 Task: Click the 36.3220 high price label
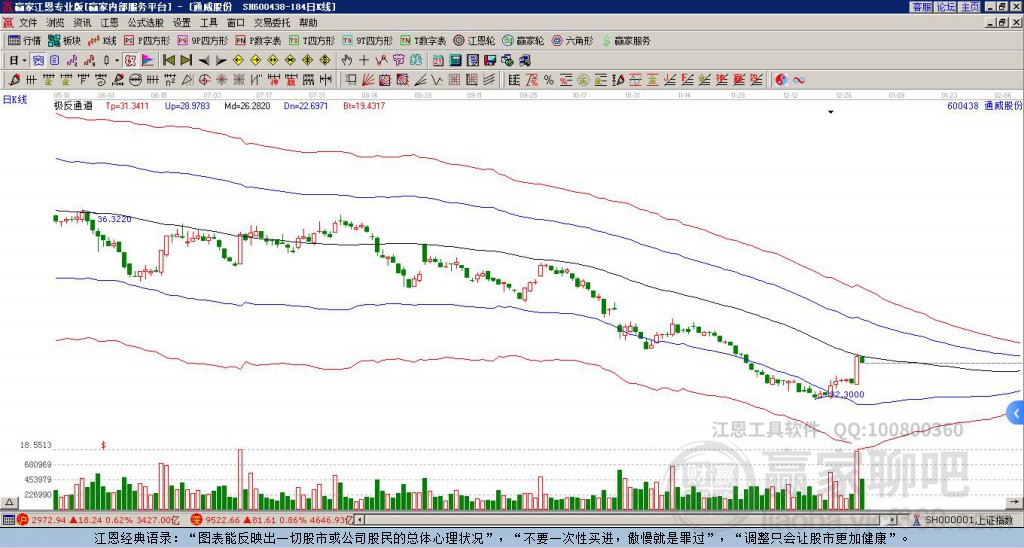point(114,219)
